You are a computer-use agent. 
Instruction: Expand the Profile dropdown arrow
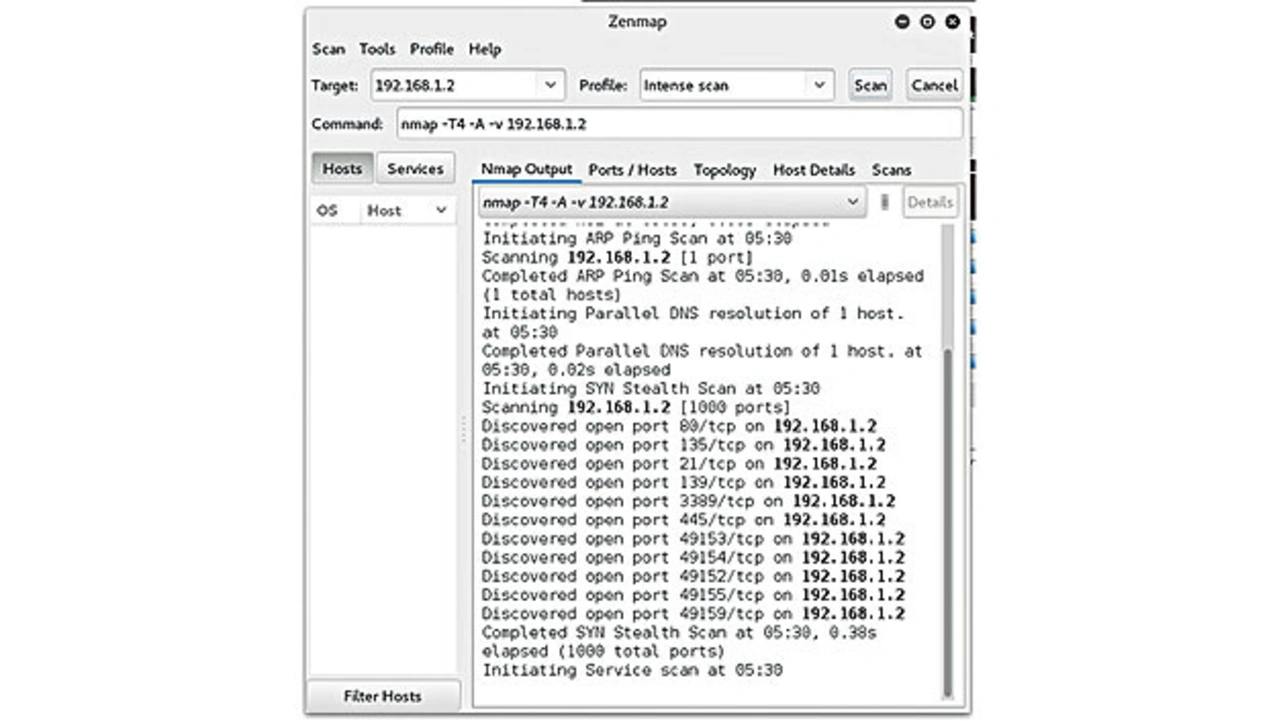[x=820, y=86]
